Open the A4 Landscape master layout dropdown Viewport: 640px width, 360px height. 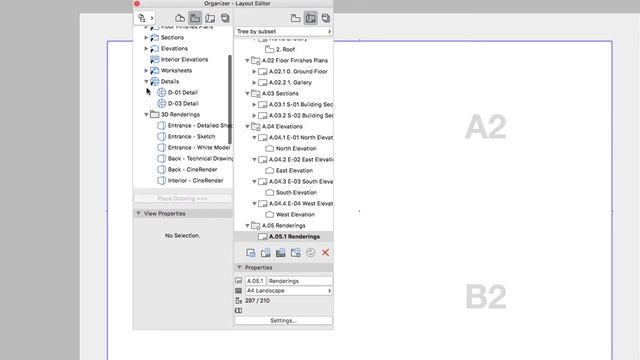pyautogui.click(x=289, y=291)
